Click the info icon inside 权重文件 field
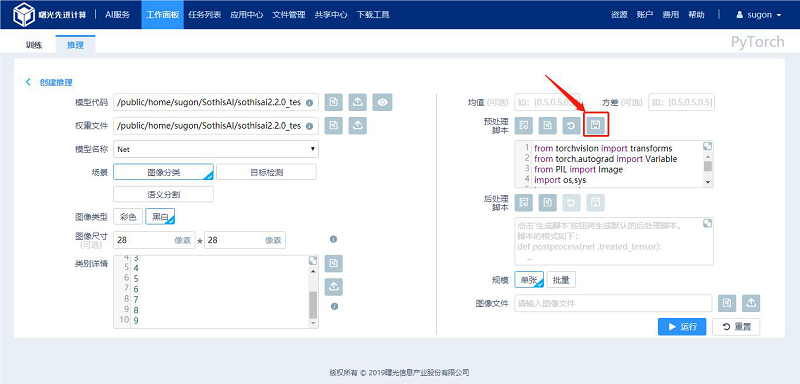The height and width of the screenshot is (384, 800). click(309, 125)
